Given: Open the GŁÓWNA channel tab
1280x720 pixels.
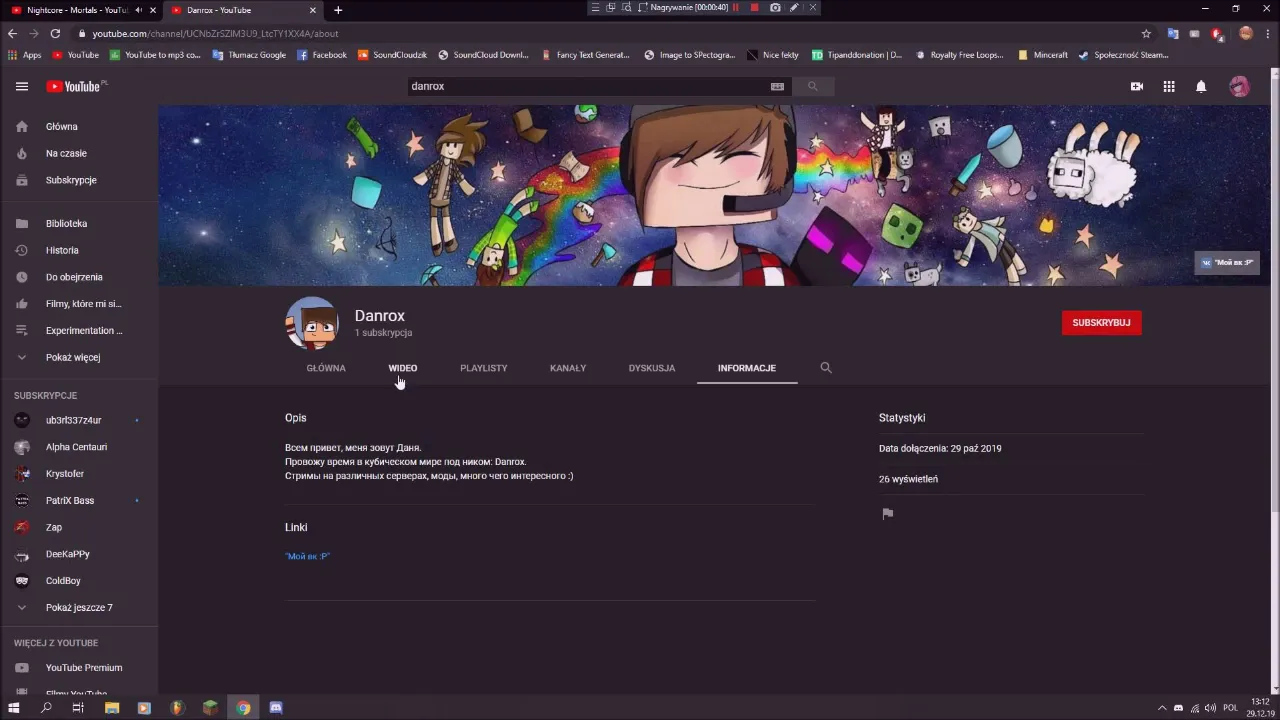Looking at the screenshot, I should tap(326, 368).
